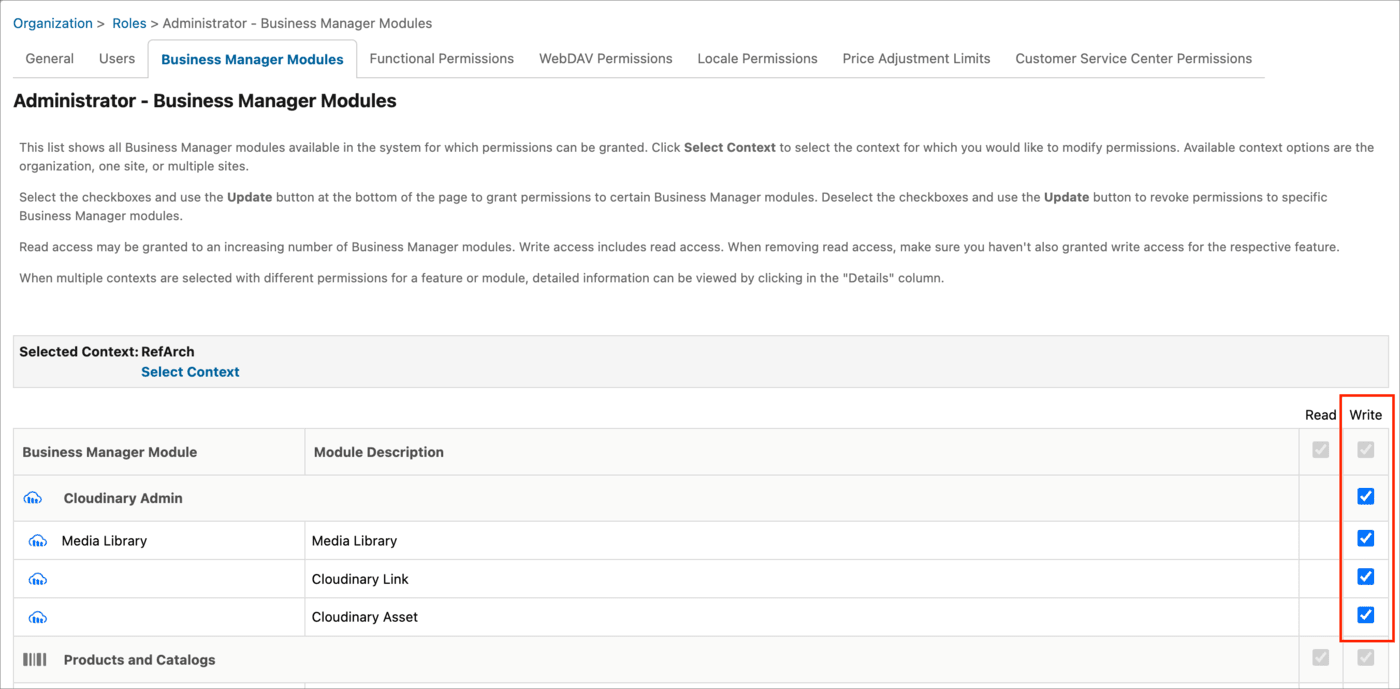Open the Users tab
Viewport: 1400px width, 689px height.
pyautogui.click(x=117, y=58)
